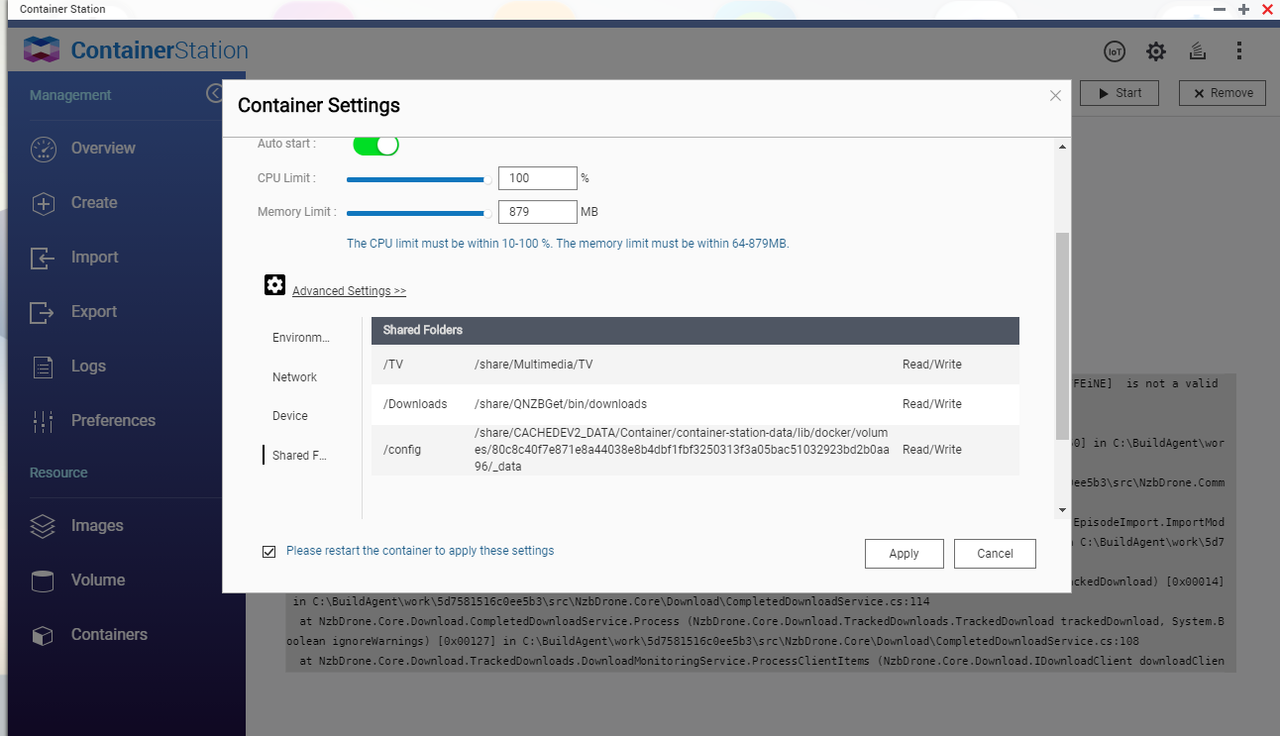Expand Advanced Settings

(x=348, y=290)
